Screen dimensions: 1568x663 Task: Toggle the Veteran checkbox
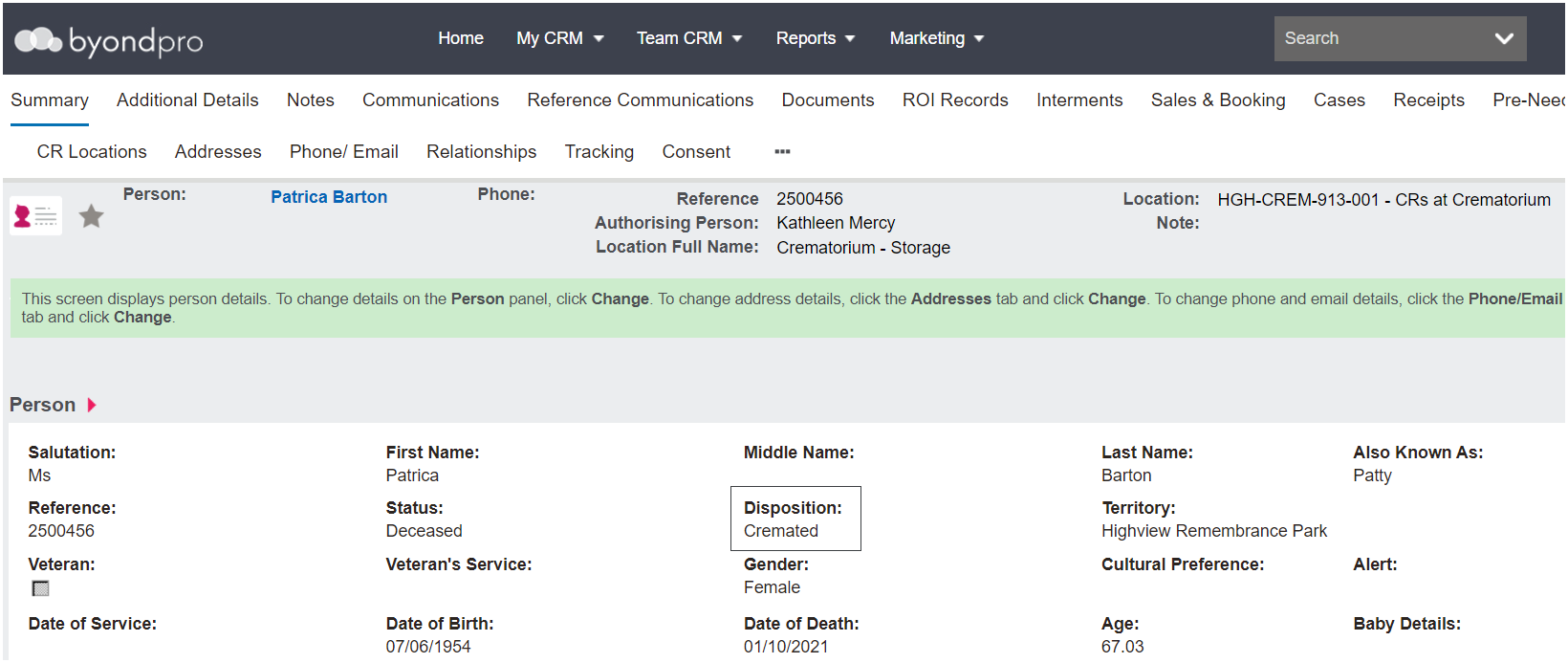[40, 588]
